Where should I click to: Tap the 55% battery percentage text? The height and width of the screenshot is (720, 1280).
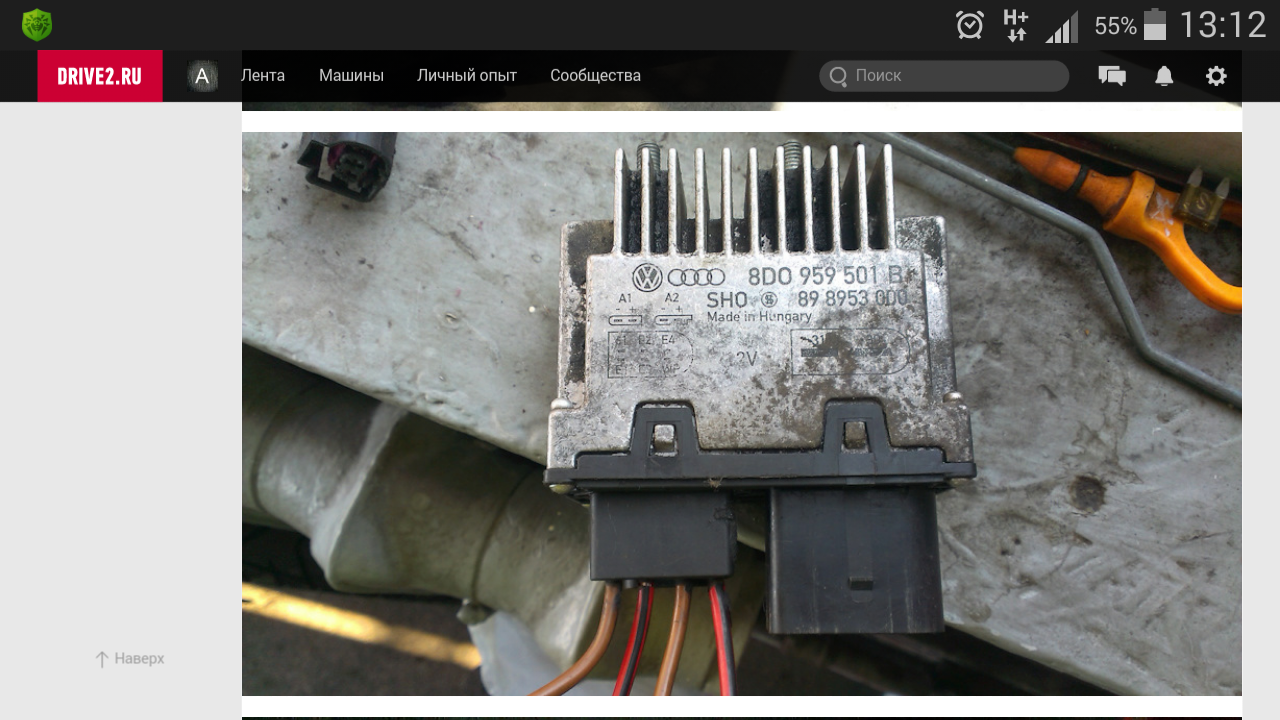(1115, 26)
